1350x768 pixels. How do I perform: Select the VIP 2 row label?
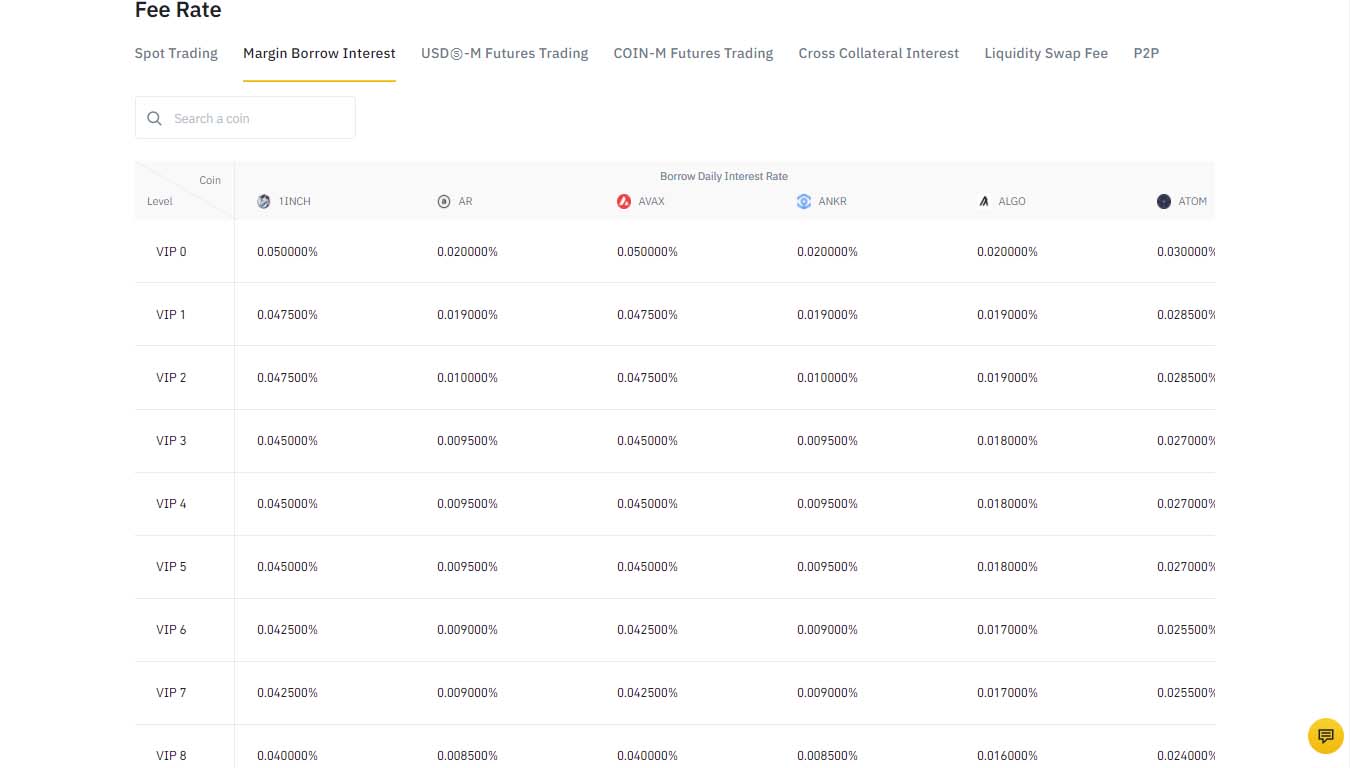[x=171, y=378]
